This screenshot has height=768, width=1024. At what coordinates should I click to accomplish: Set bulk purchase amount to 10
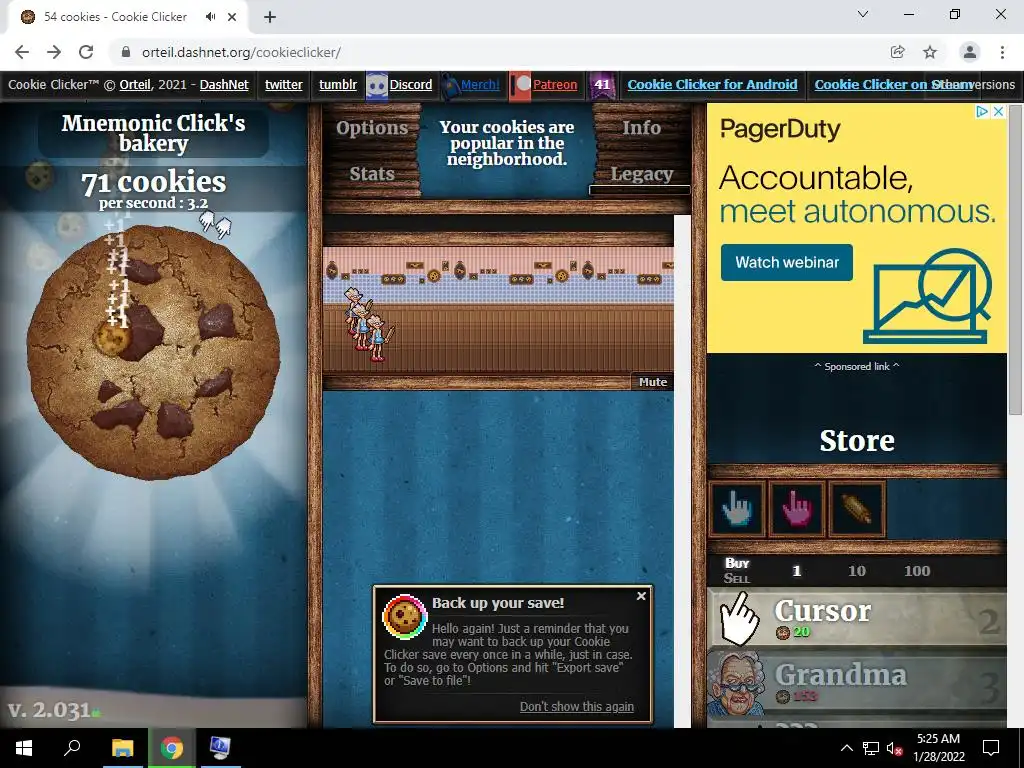(x=857, y=571)
